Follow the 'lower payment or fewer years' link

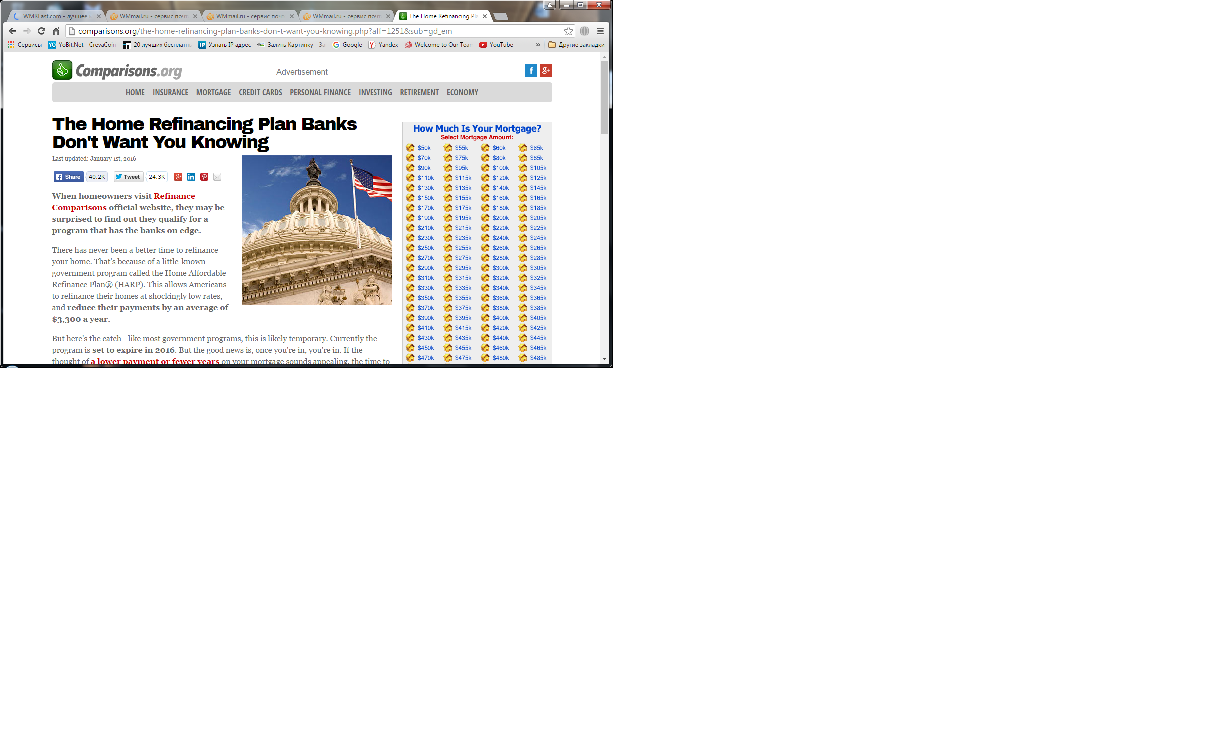[x=154, y=361]
